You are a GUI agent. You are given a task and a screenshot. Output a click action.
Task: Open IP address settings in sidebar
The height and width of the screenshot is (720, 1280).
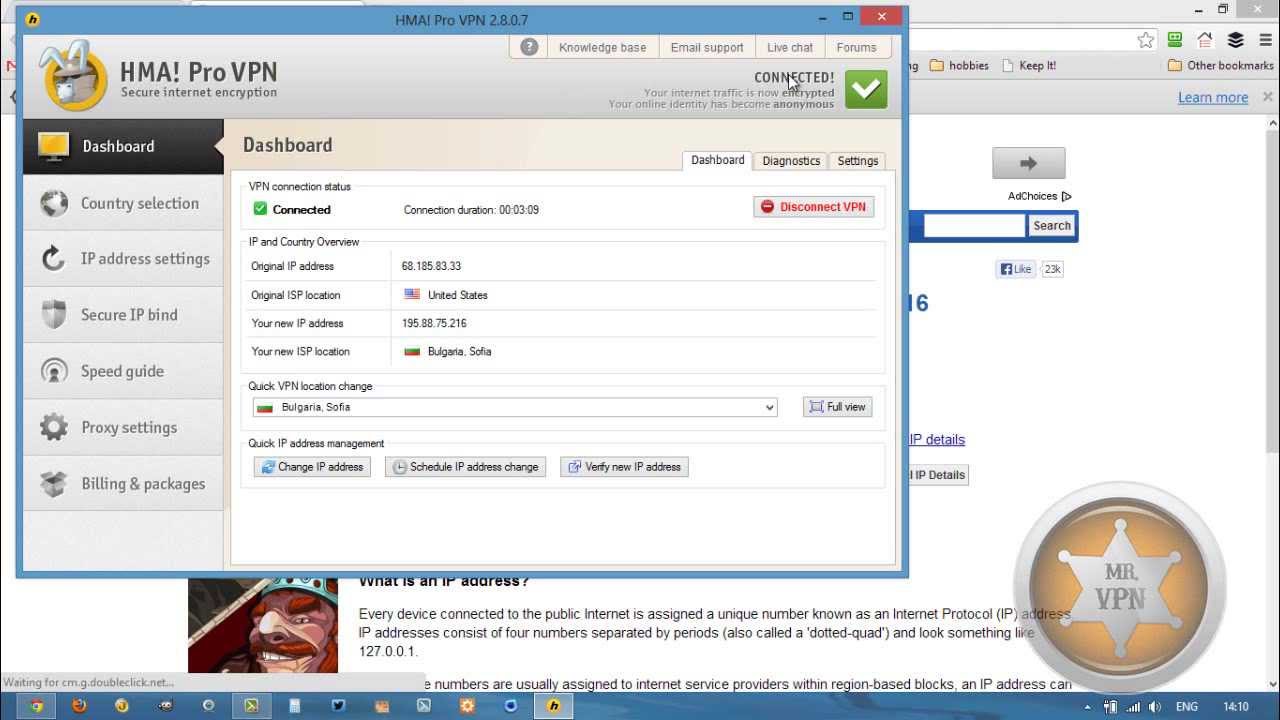point(123,259)
